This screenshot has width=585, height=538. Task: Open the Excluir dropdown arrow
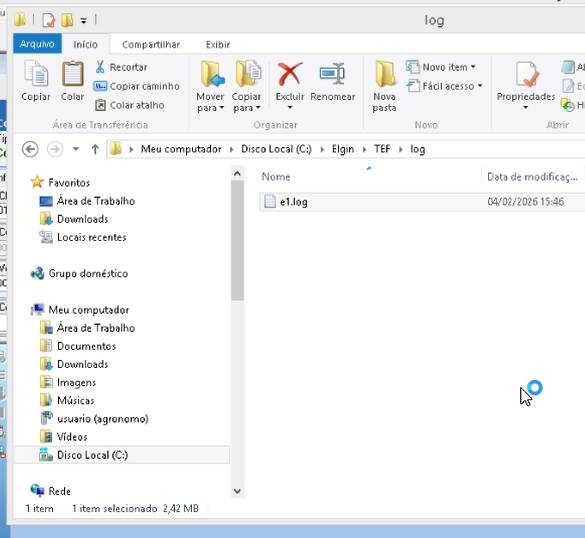point(290,108)
